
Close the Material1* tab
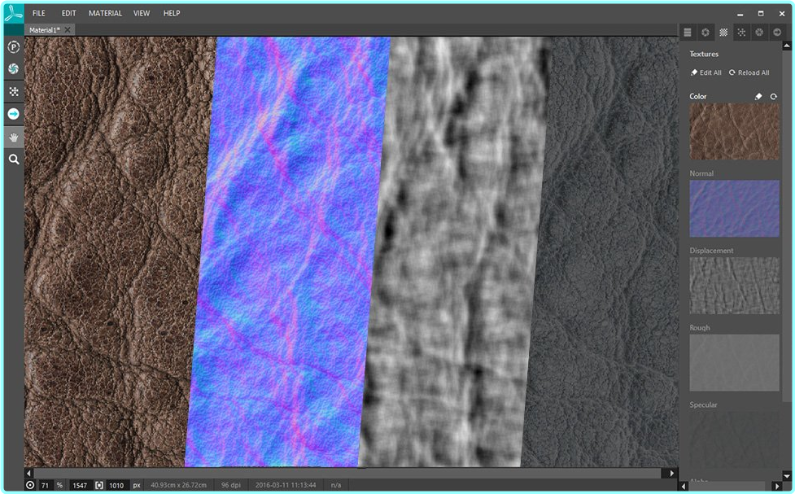click(67, 30)
